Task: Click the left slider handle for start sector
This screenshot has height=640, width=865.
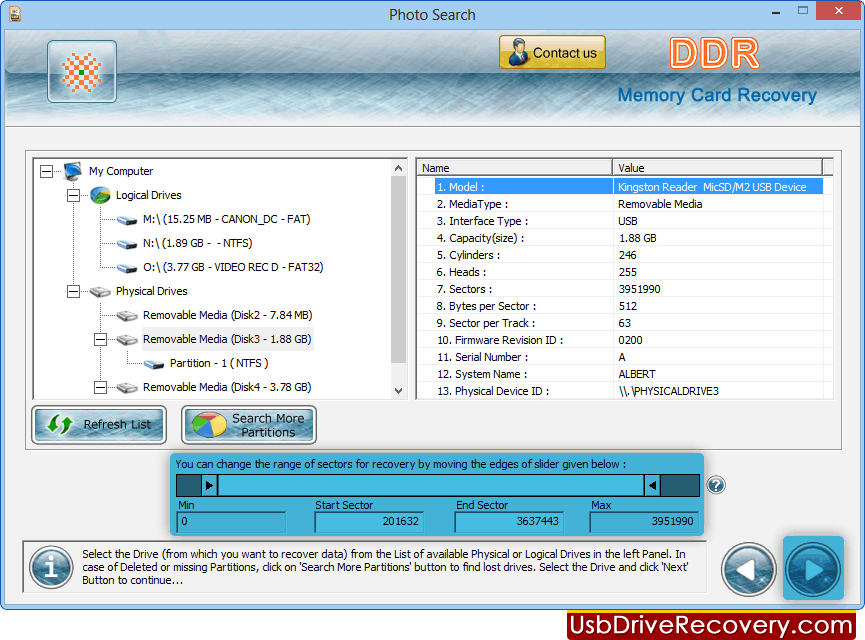Action: click(210, 486)
